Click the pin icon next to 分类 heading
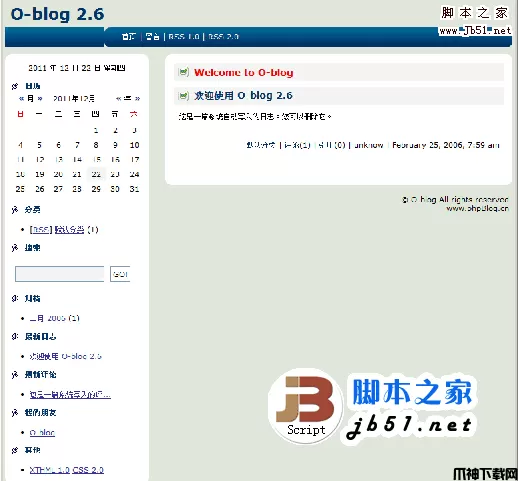Image resolution: width=518 pixels, height=481 pixels. (x=15, y=210)
